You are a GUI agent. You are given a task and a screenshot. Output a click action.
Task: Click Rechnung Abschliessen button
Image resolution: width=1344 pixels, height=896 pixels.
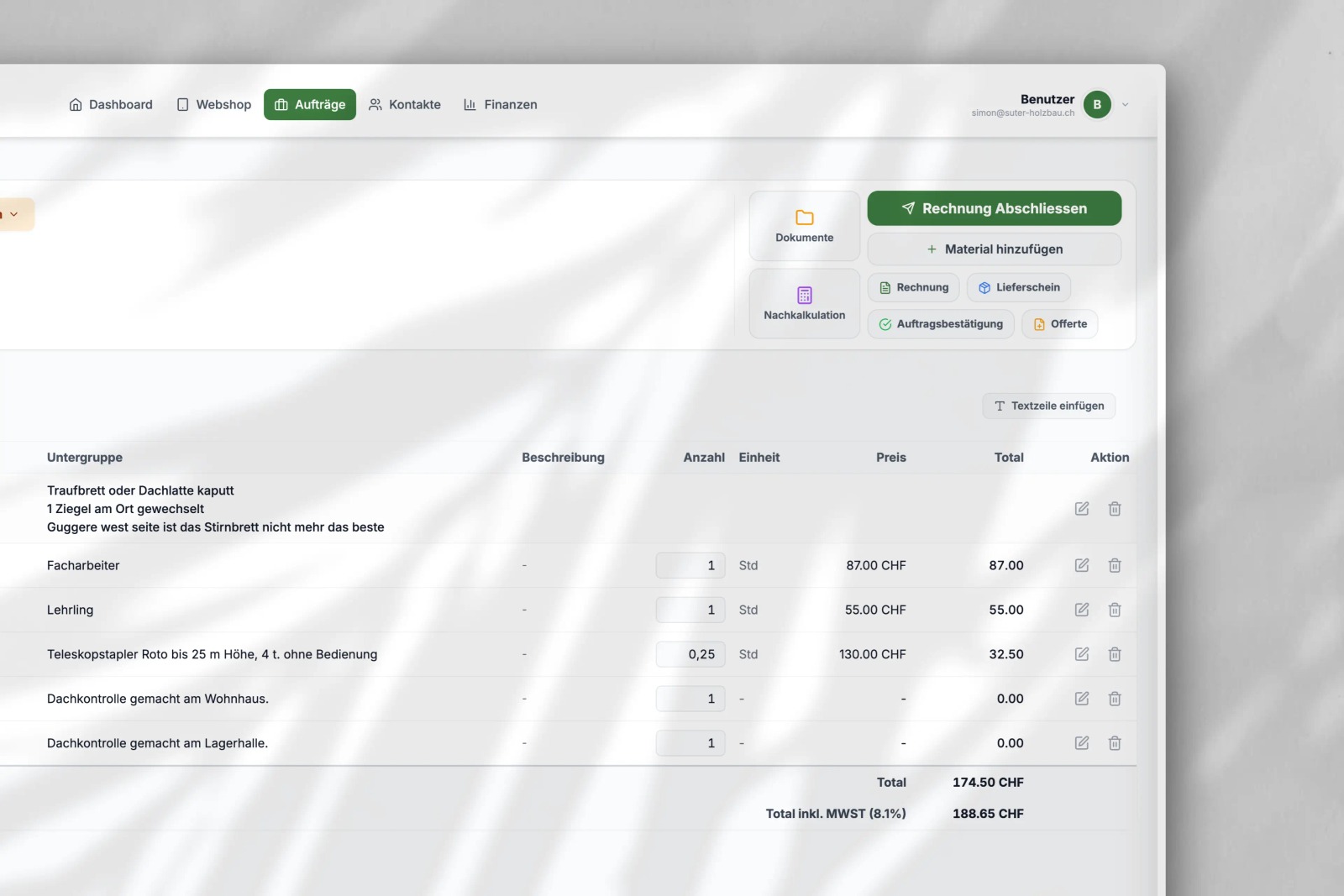[x=995, y=208]
